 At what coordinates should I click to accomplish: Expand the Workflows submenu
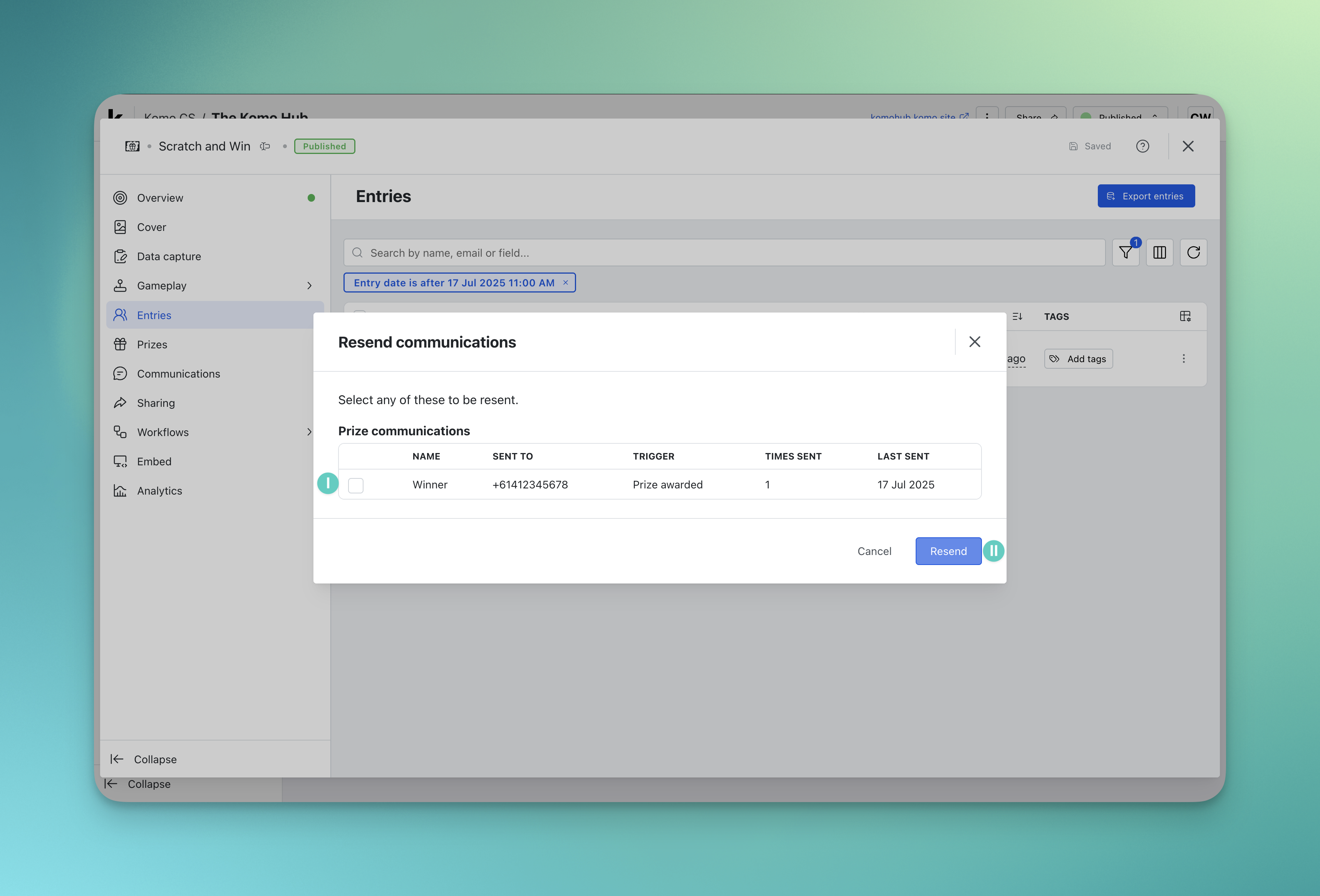click(310, 432)
